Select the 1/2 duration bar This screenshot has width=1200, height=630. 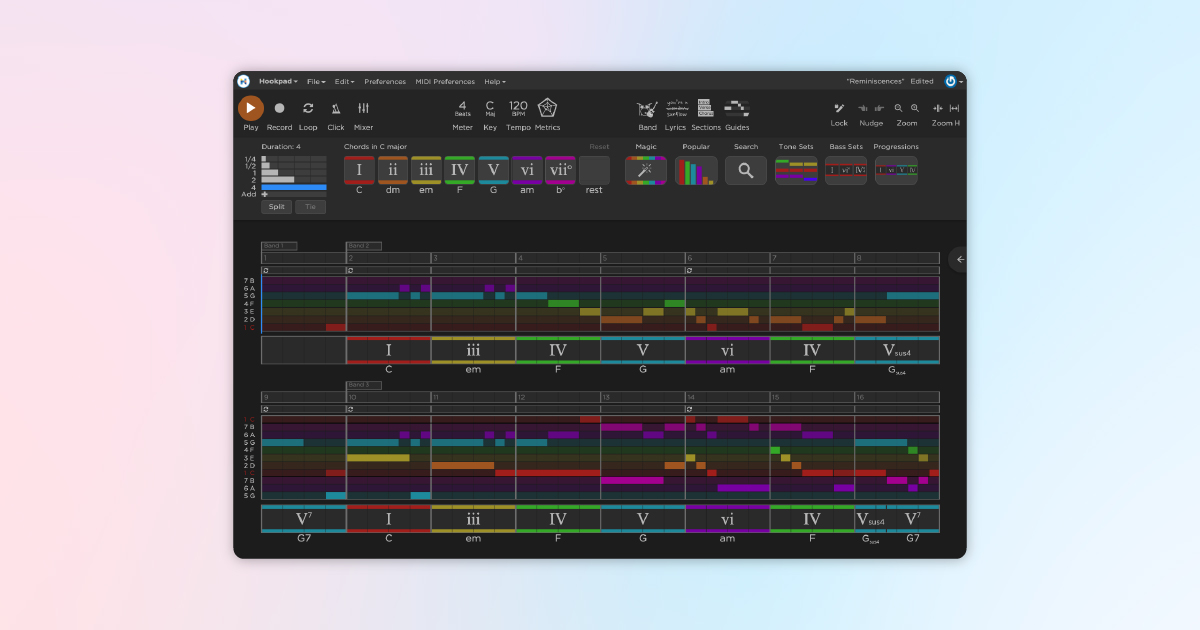(x=266, y=165)
